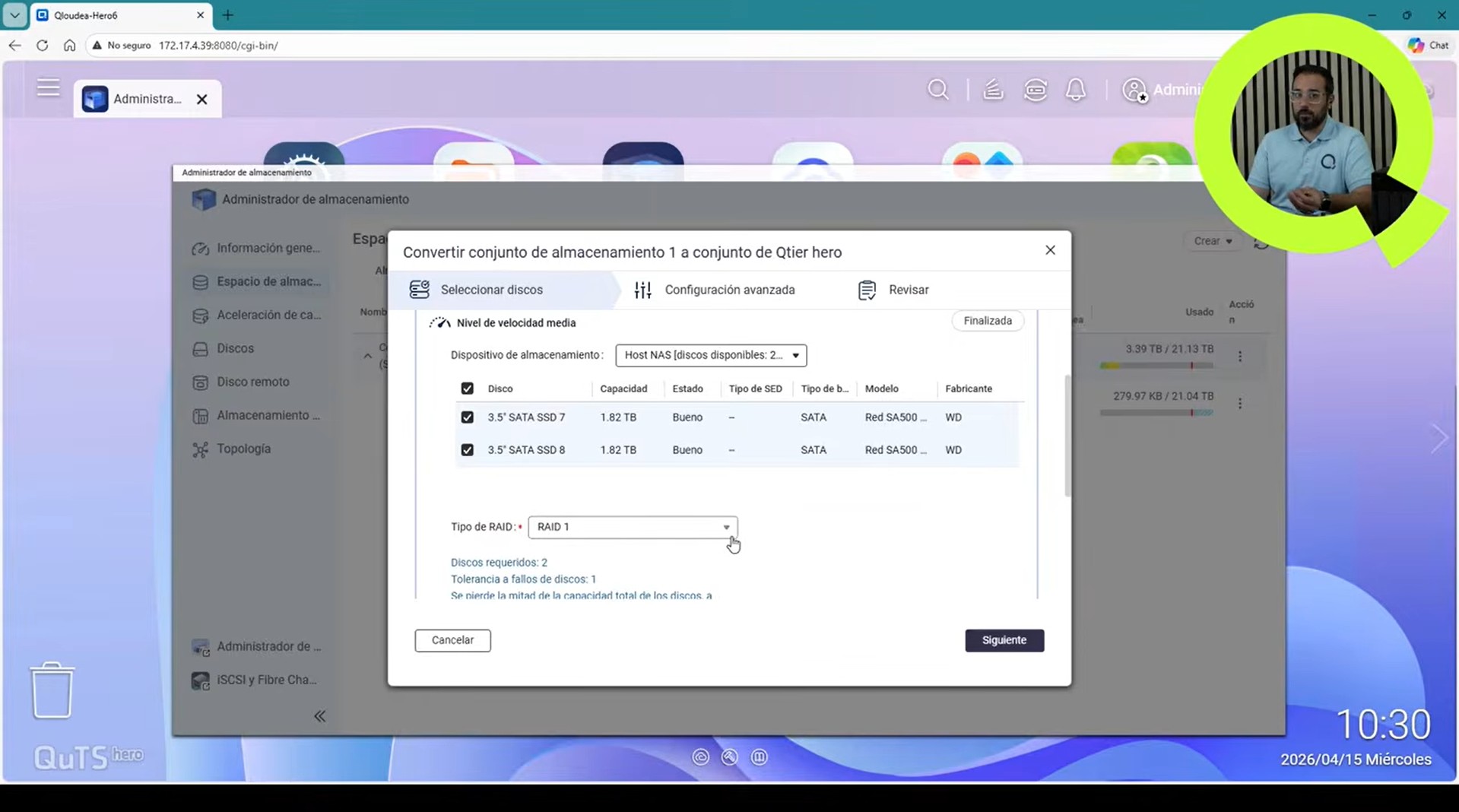The image size is (1459, 812).
Task: Open the Tipo de RAID dropdown
Action: point(632,527)
